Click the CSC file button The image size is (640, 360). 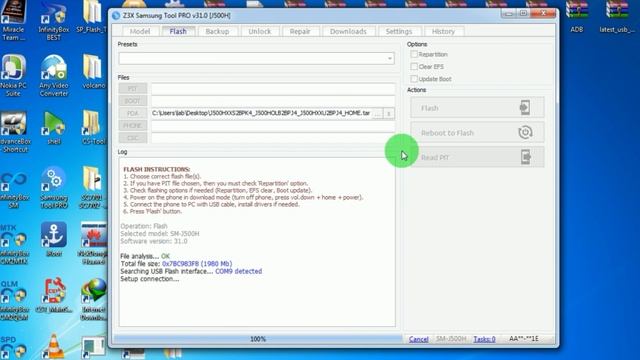pos(133,138)
